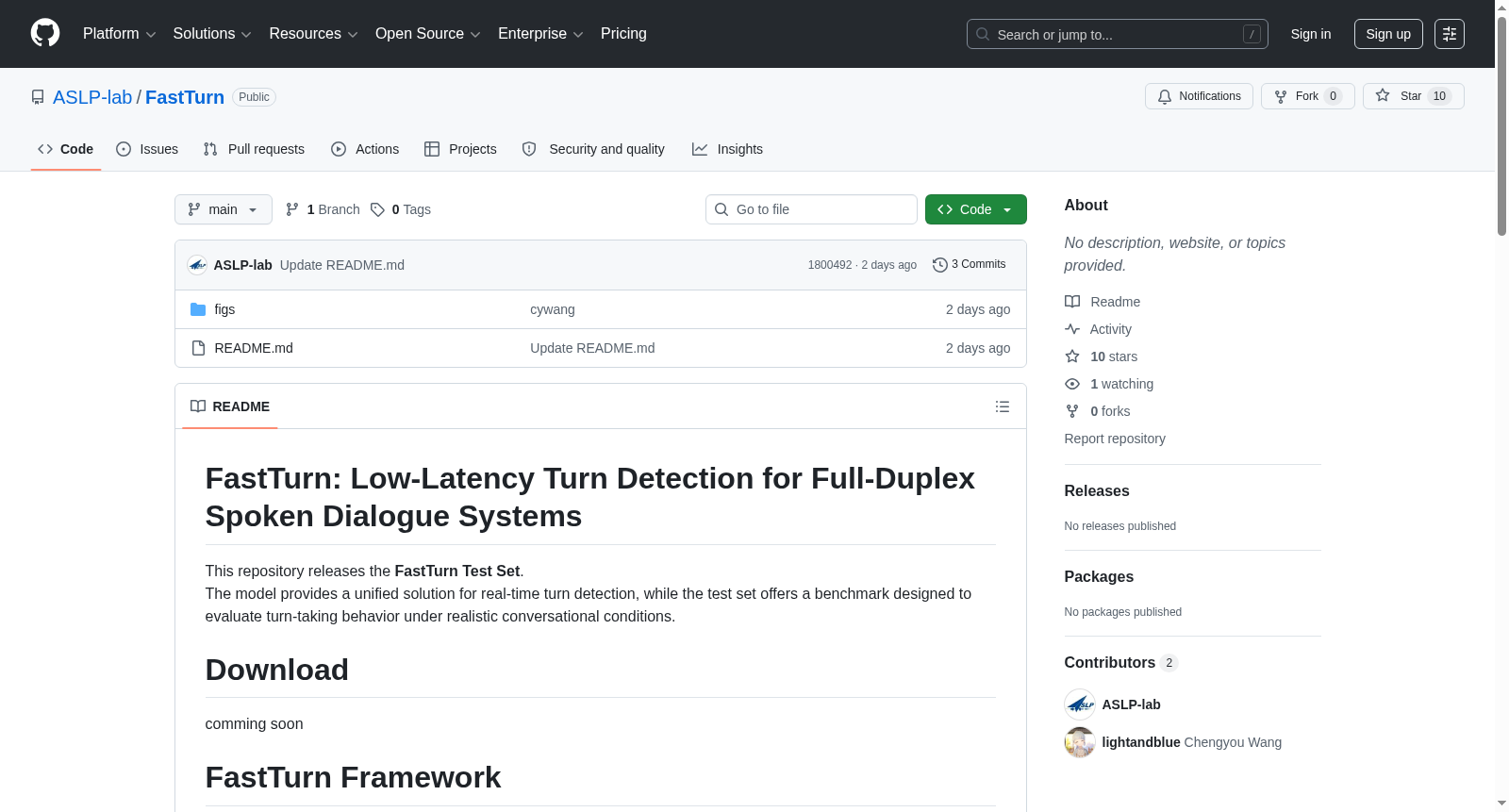This screenshot has width=1509, height=812.
Task: Select the Code tab
Action: pyautogui.click(x=66, y=149)
